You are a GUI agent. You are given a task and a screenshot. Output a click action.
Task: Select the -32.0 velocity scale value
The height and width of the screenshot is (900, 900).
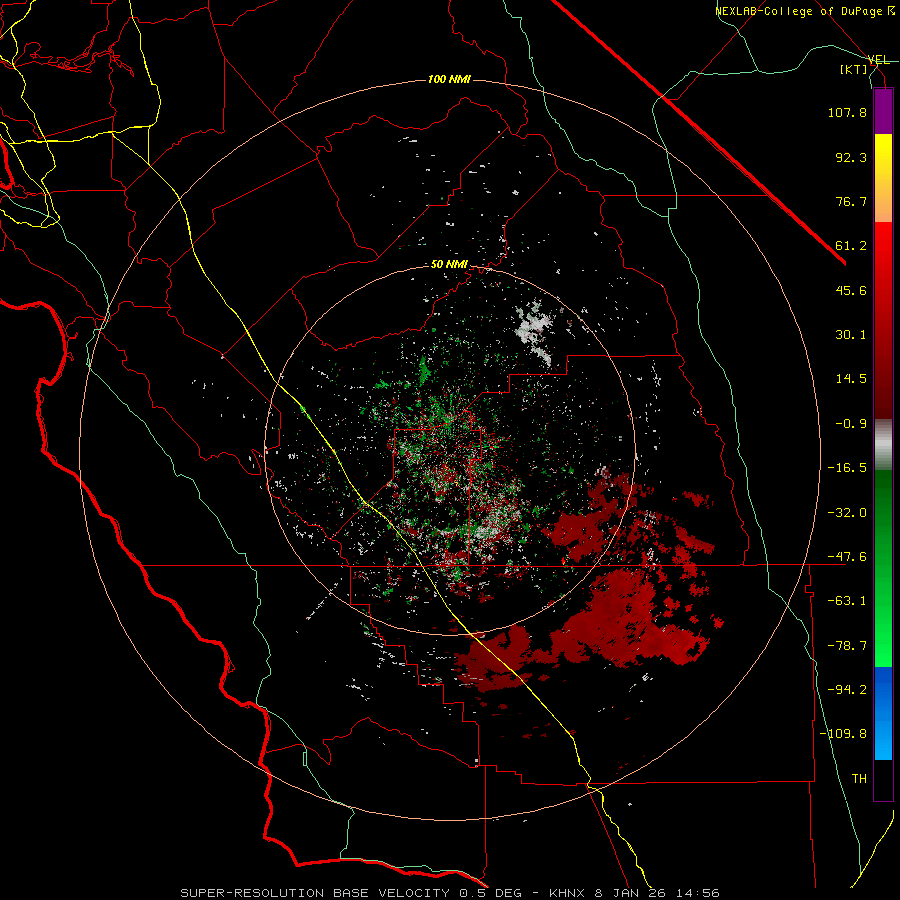(847, 513)
